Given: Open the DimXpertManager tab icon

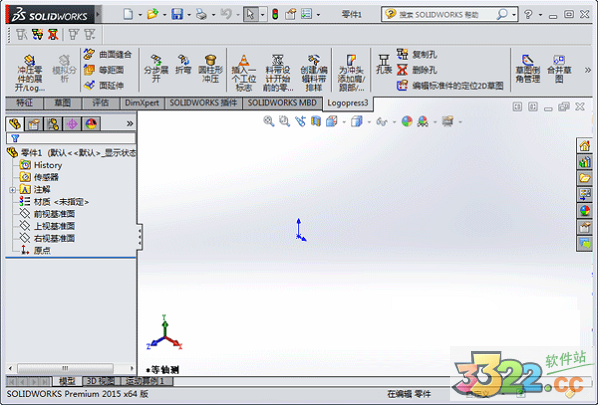Looking at the screenshot, I should click(x=72, y=124).
